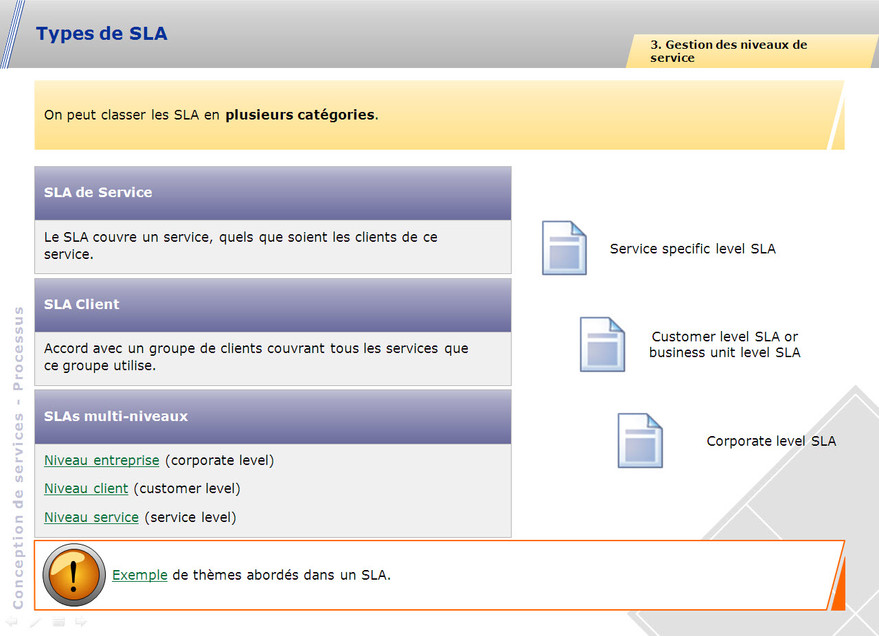Click the orange exclamation warning icon
Image resolution: width=879 pixels, height=636 pixels.
(74, 575)
